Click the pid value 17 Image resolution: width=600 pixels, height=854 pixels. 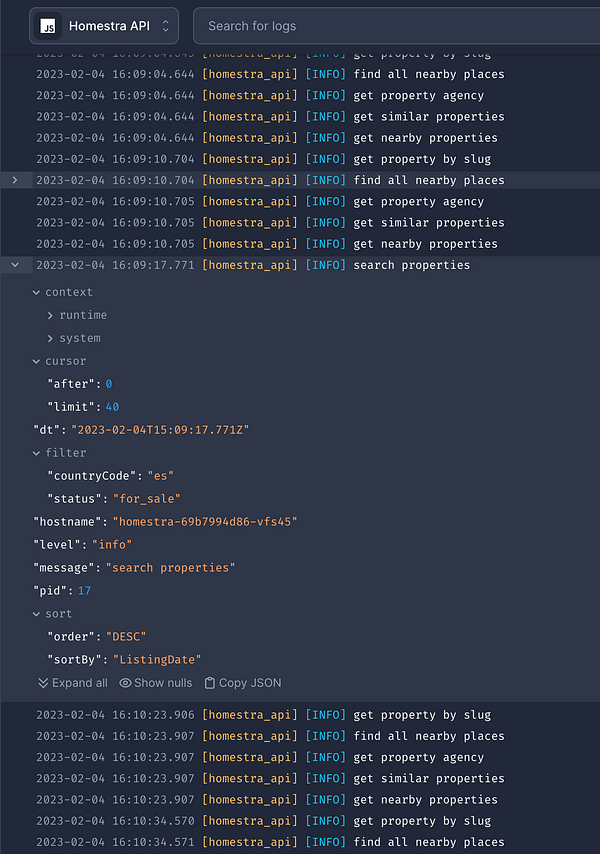(84, 590)
